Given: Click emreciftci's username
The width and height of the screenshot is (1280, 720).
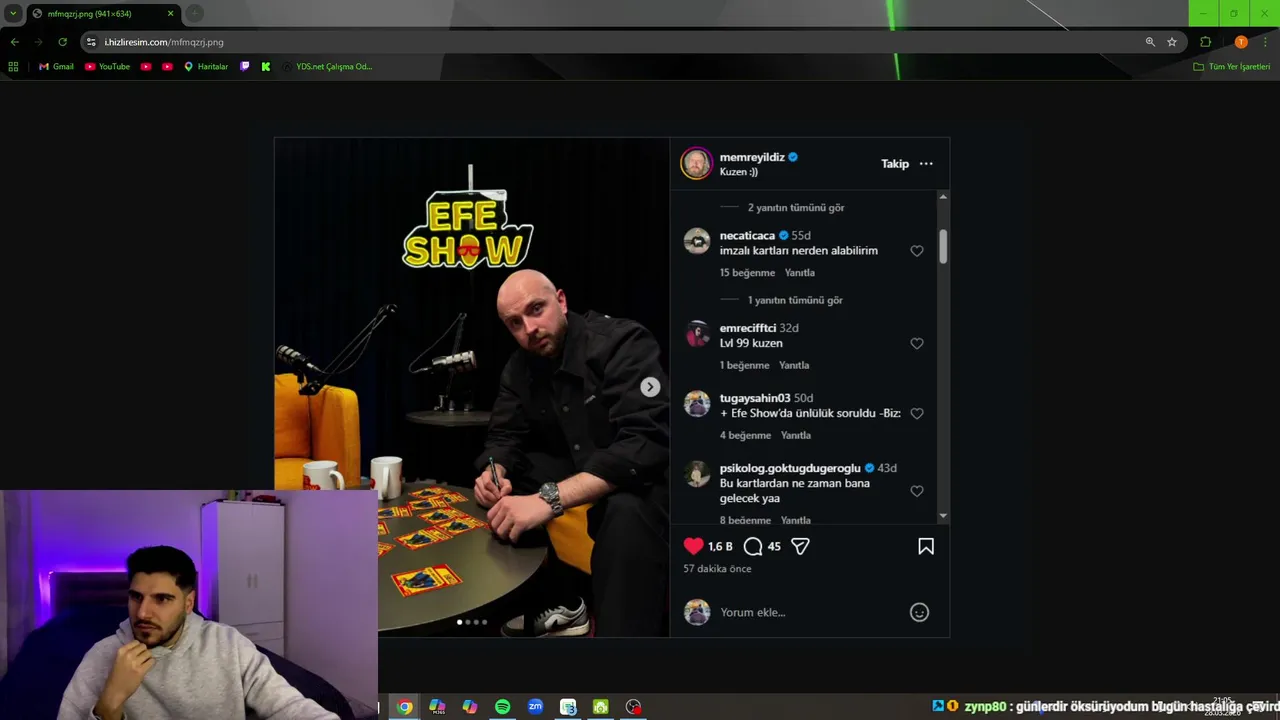Looking at the screenshot, I should (747, 328).
